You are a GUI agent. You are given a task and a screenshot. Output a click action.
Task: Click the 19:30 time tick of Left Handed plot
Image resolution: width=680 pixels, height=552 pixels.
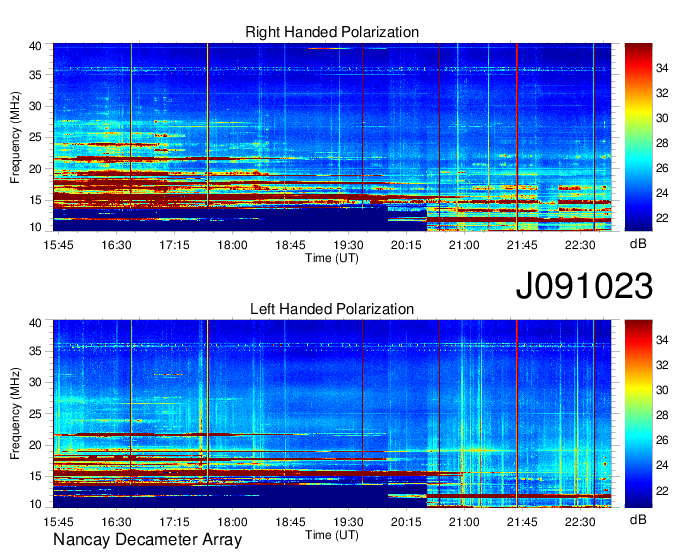348,522
